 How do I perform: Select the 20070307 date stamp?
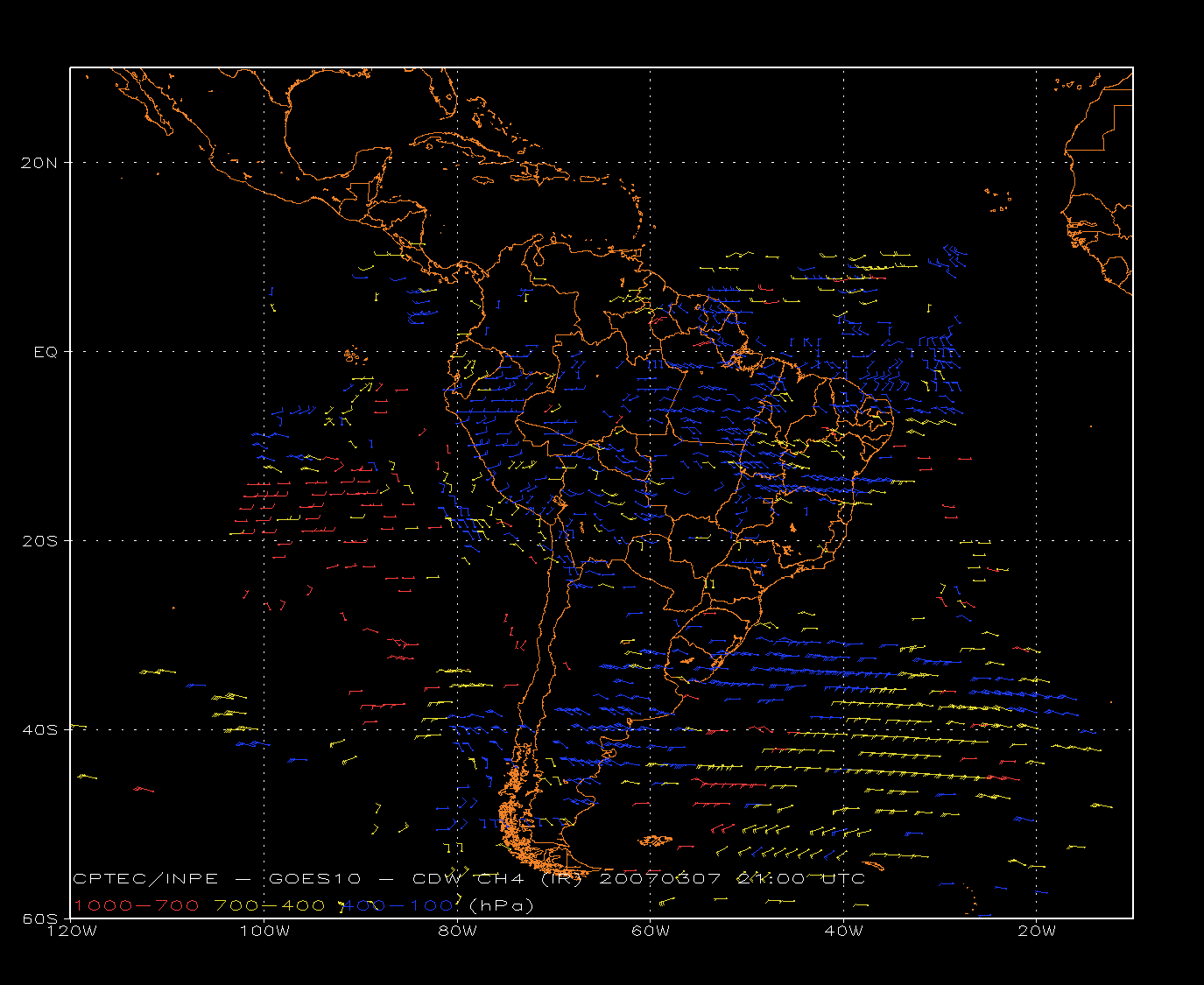tap(660, 879)
